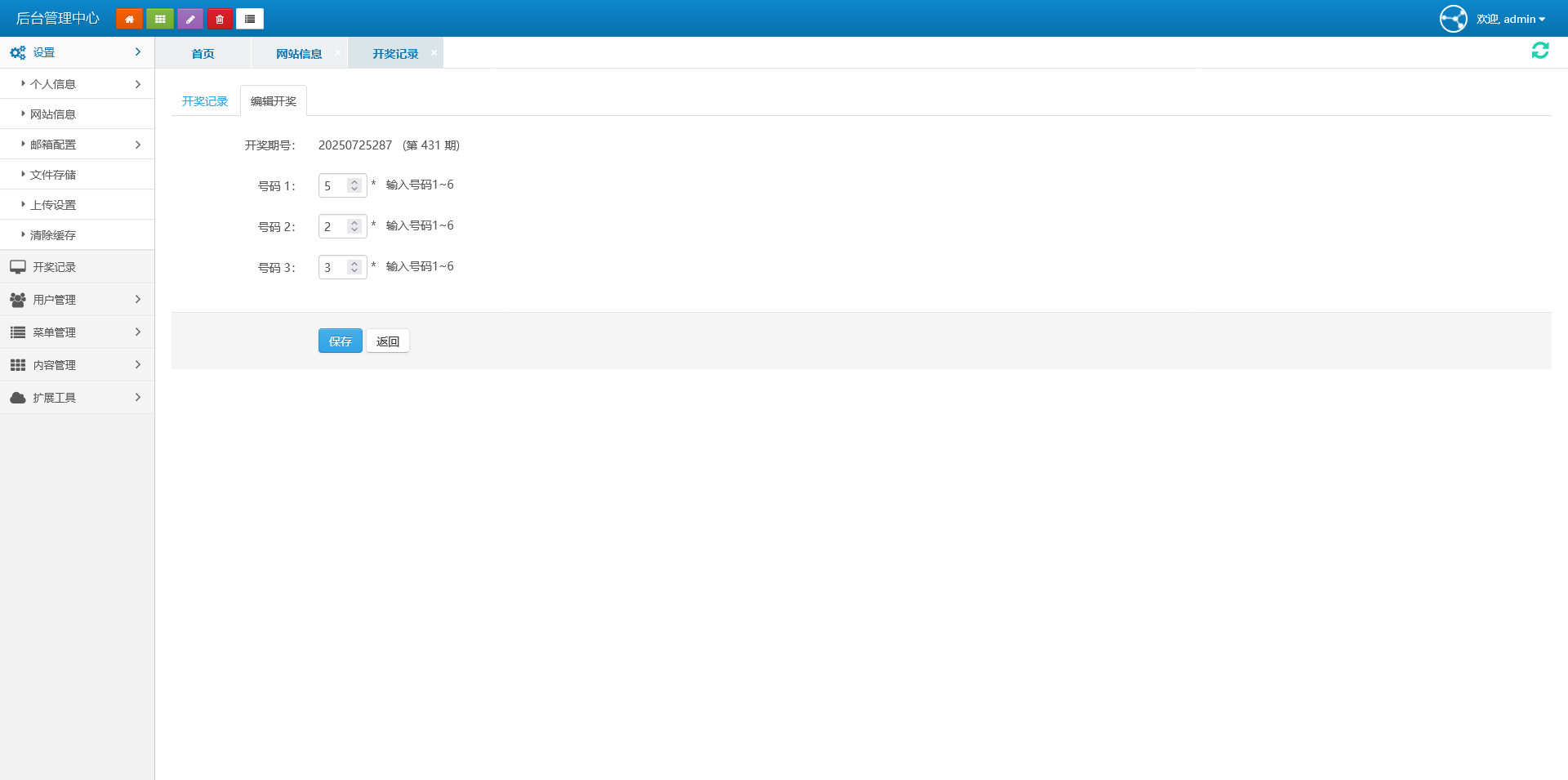This screenshot has width=1568, height=780.
Task: Click the list icon beside 菜单管理
Action: [x=18, y=332]
